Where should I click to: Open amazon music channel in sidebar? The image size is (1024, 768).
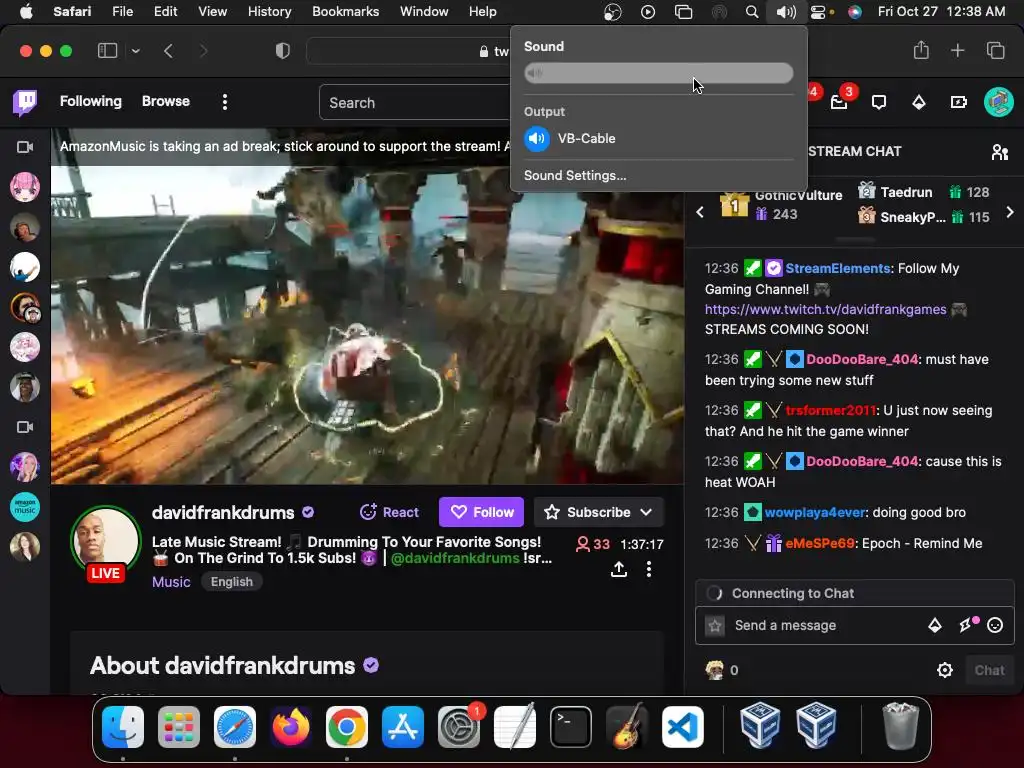pyautogui.click(x=25, y=507)
